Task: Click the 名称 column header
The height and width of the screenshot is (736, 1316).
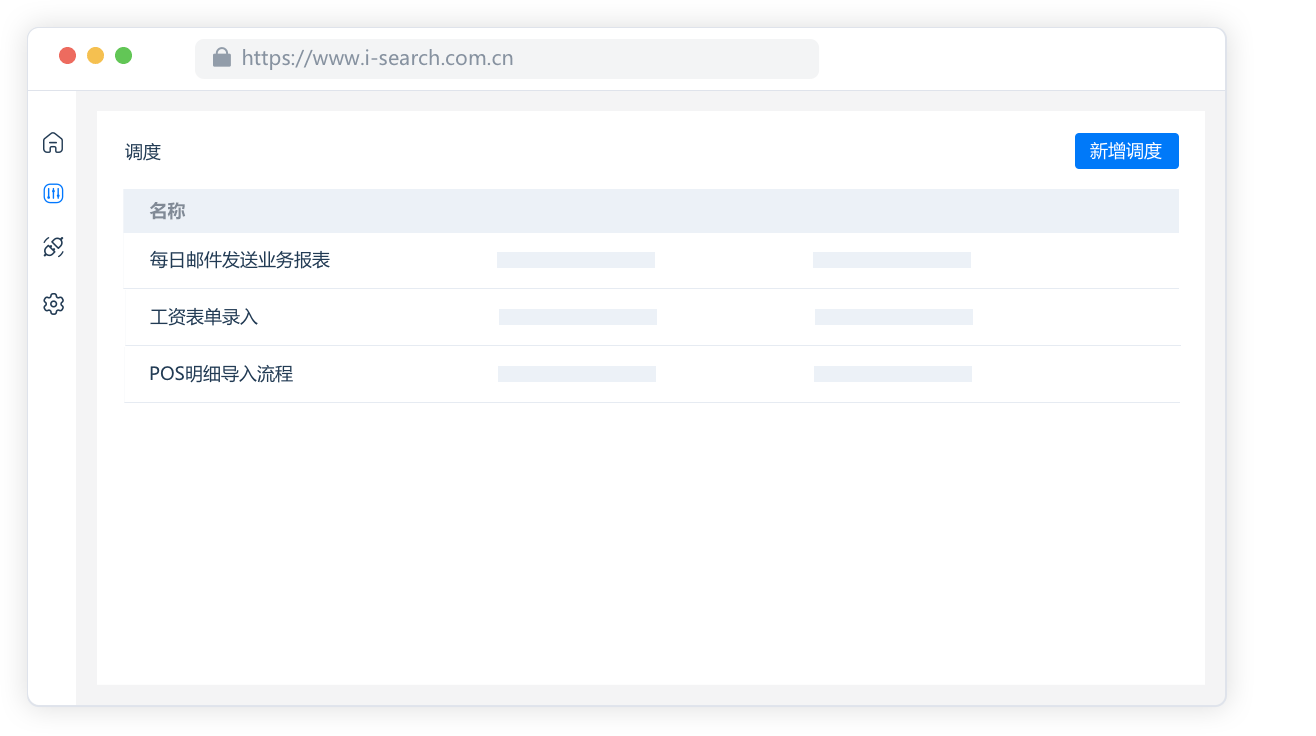Action: point(167,211)
